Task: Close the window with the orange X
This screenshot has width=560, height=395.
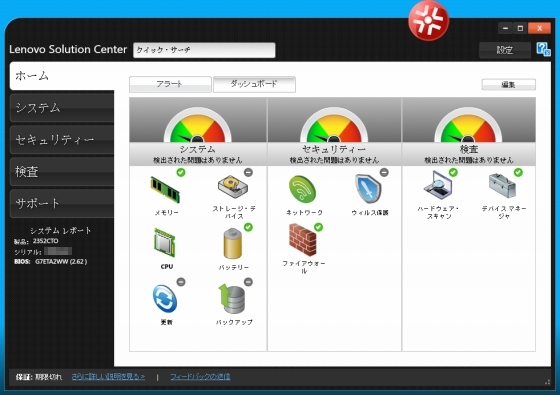Action: coord(539,28)
